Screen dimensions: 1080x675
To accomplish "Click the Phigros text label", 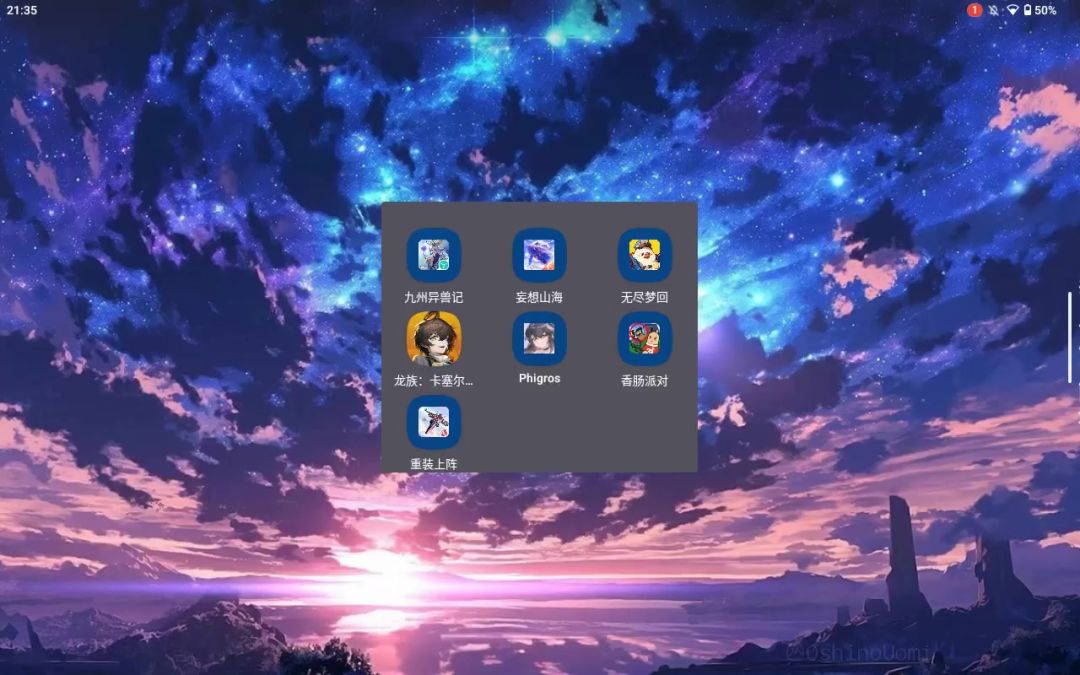I will click(x=539, y=379).
